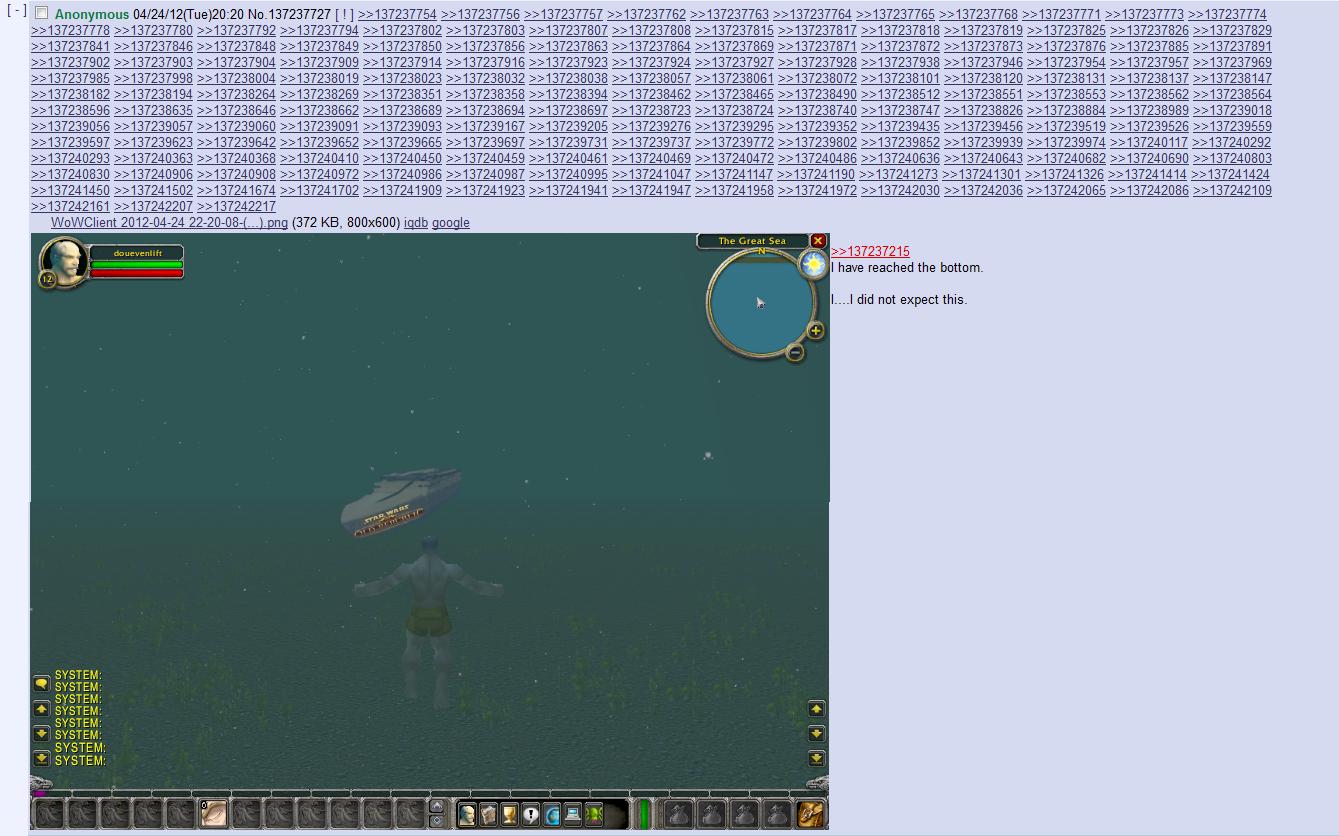This screenshot has width=1339, height=836.
Task: Open reply link >>137240450
Action: pos(402,159)
